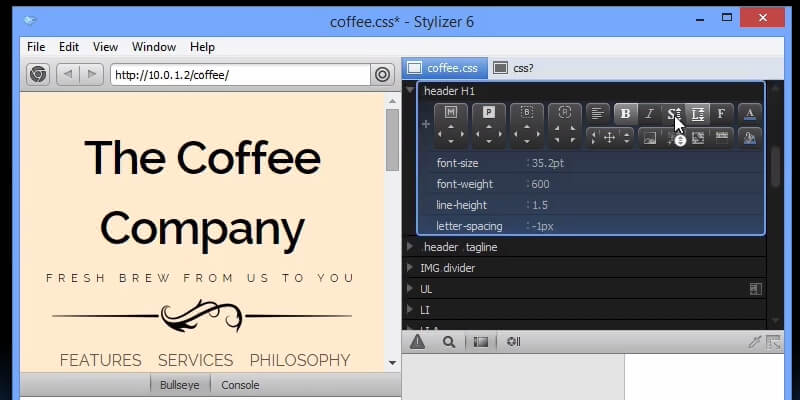Screen dimensions: 800x400
Task: Click the SERVICES link on the webpage
Action: pyautogui.click(x=195, y=360)
